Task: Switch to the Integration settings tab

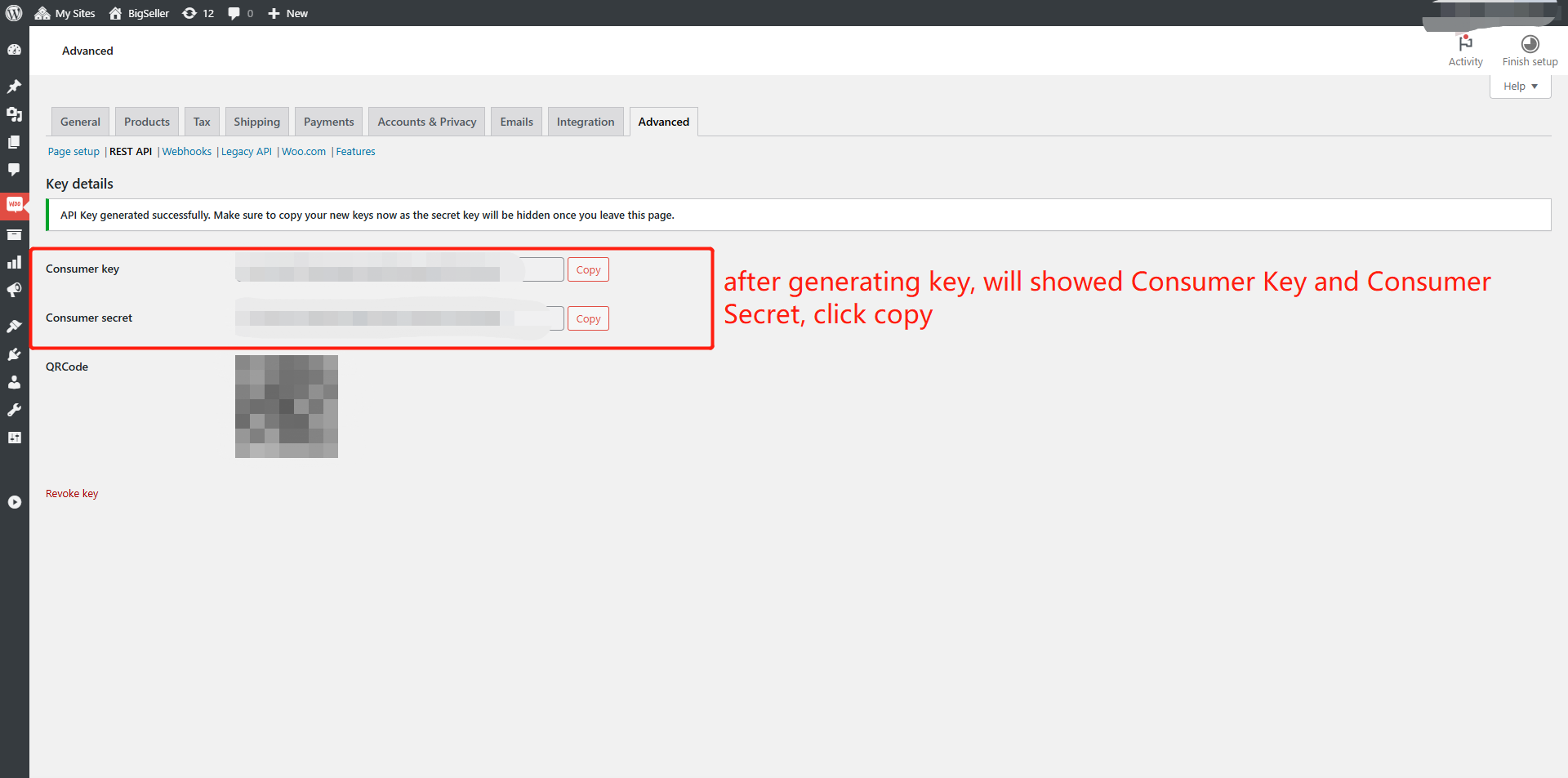Action: (x=585, y=122)
